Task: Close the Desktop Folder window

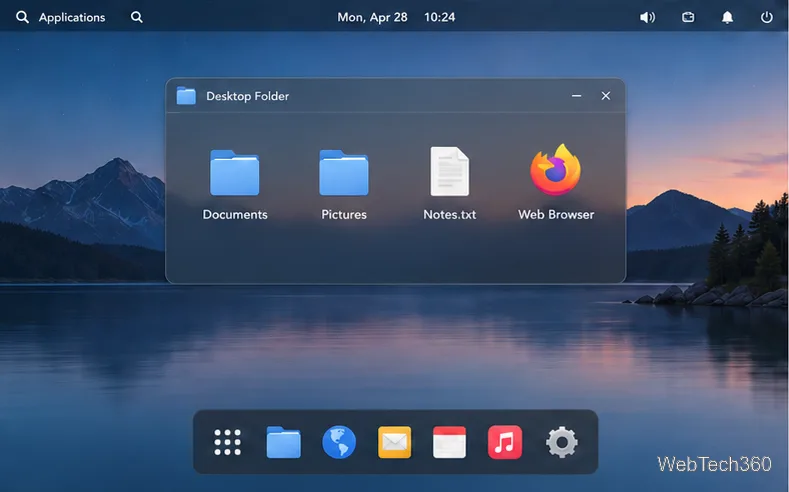Action: tap(606, 96)
